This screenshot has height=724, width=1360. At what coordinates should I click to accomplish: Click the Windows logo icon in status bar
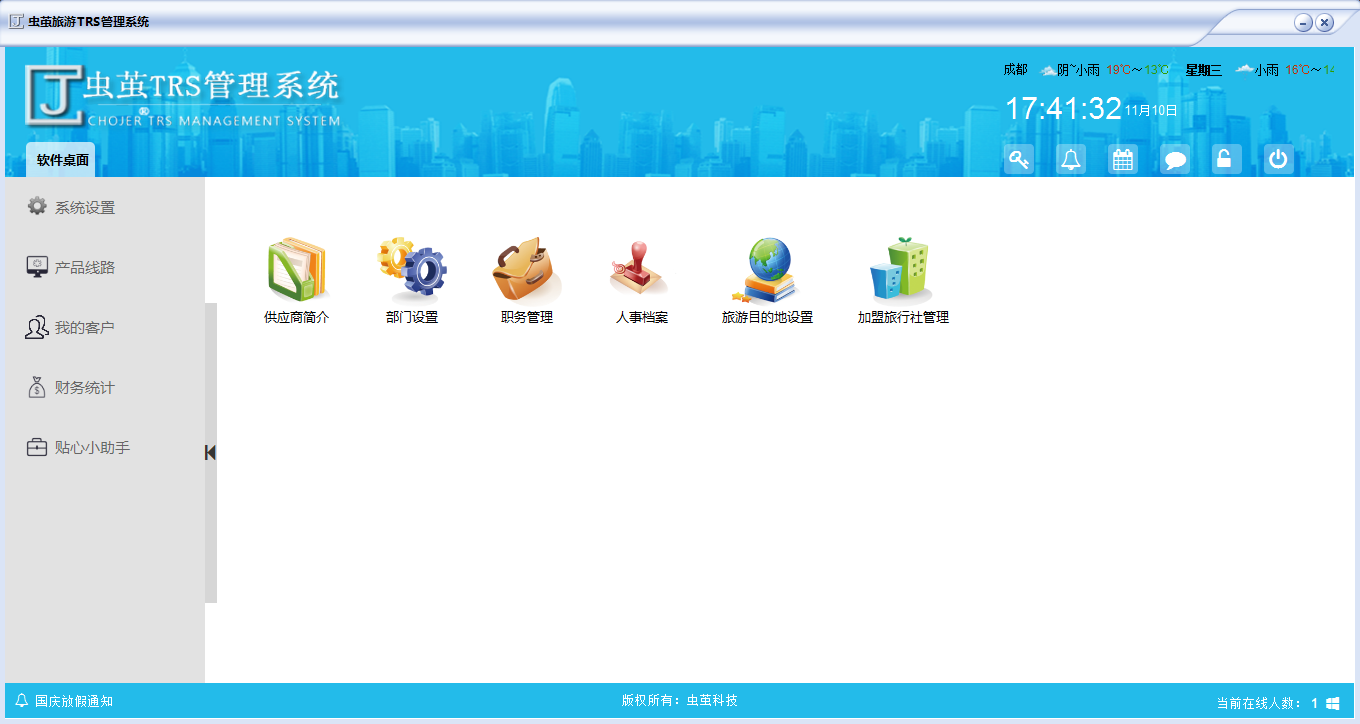pos(1333,703)
